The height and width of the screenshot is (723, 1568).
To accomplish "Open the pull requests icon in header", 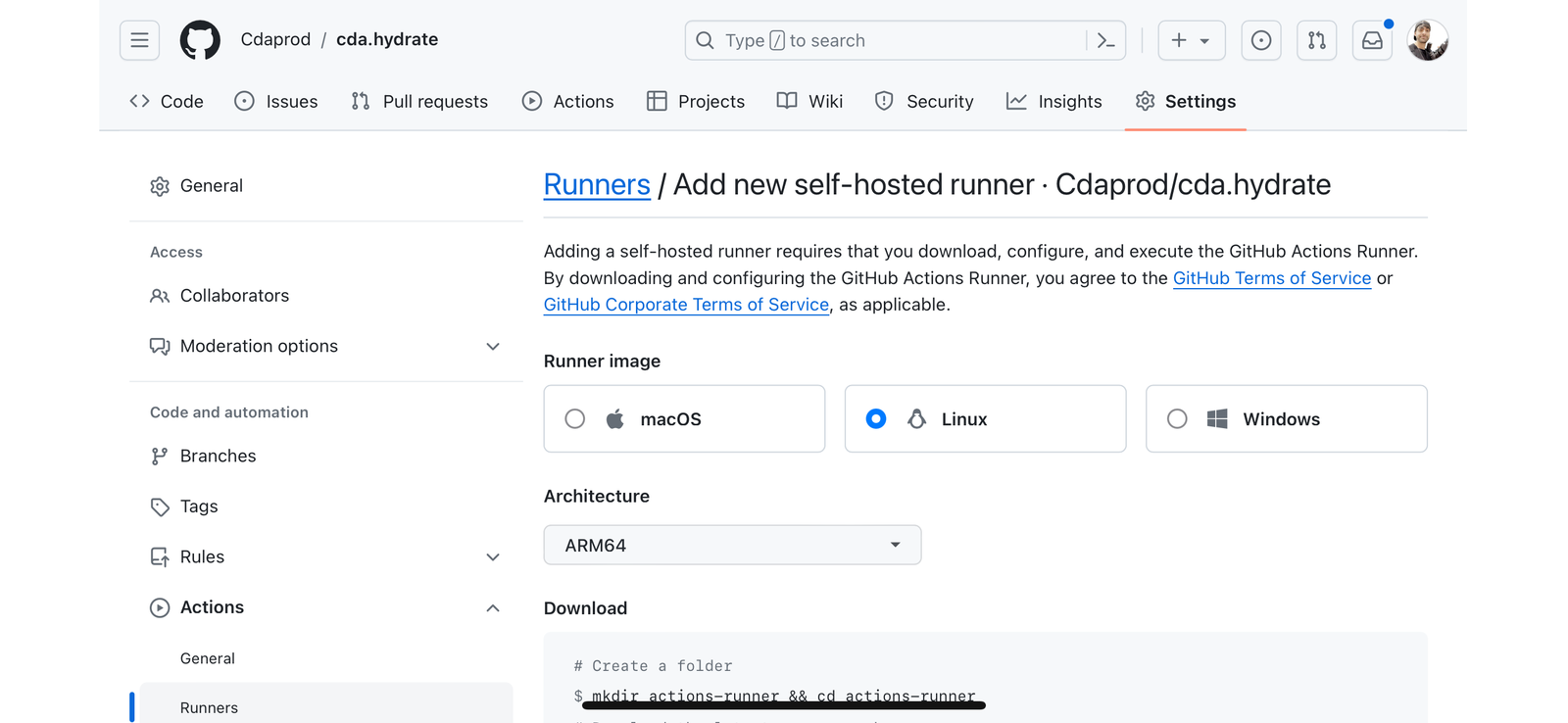I will tap(1316, 40).
